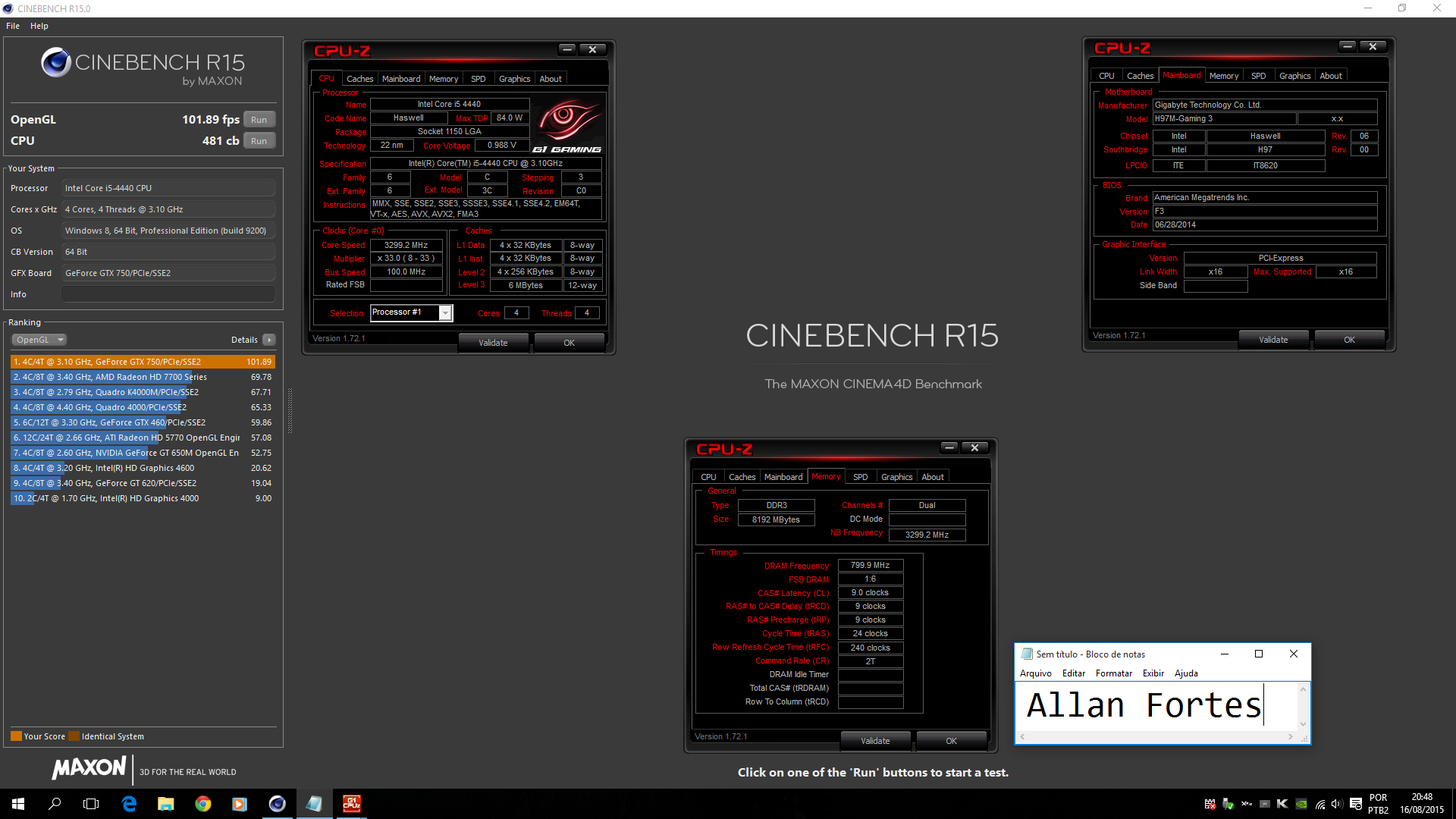Switch to Cinebench taskbar icon
1456x819 pixels.
[x=277, y=804]
